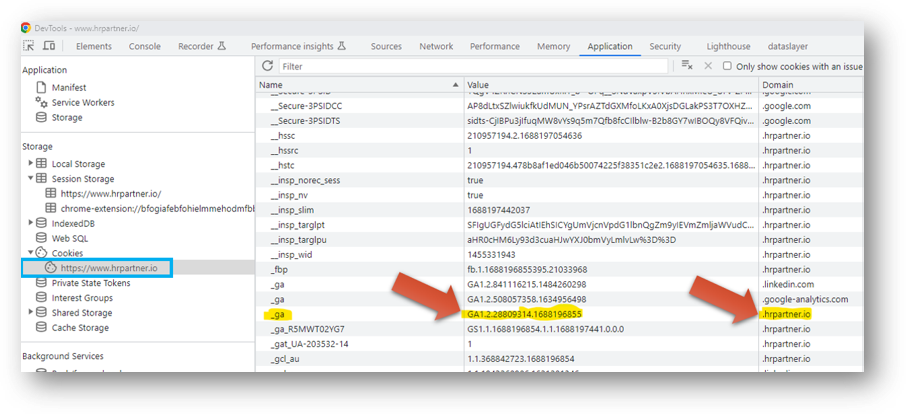Screen dimensions: 906x414
Task: Open the dataslayer tab
Action: pos(788,46)
